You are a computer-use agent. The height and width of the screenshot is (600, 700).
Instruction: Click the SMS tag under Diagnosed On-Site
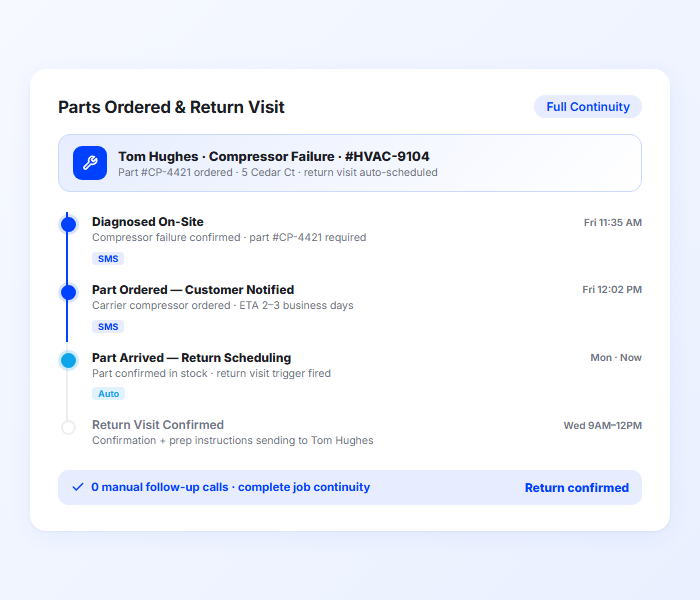pos(108,258)
